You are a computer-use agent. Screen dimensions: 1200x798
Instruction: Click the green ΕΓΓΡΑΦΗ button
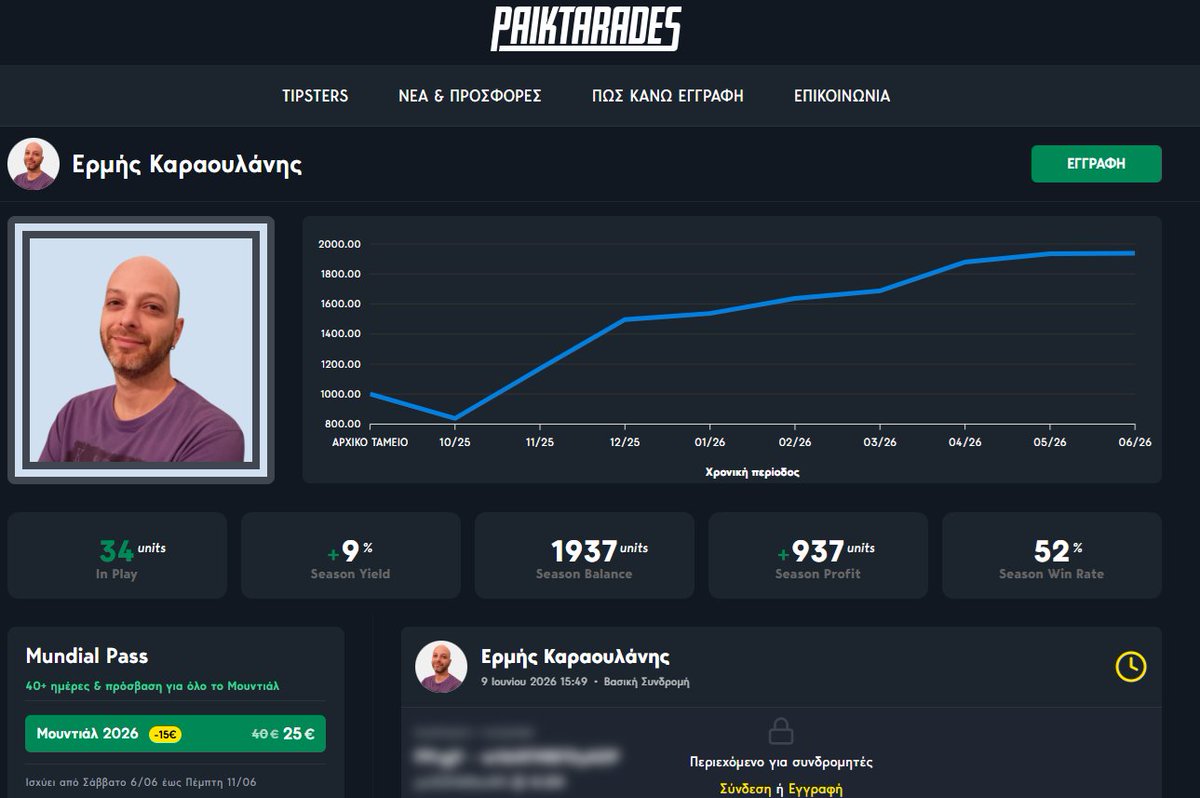pyautogui.click(x=1096, y=164)
